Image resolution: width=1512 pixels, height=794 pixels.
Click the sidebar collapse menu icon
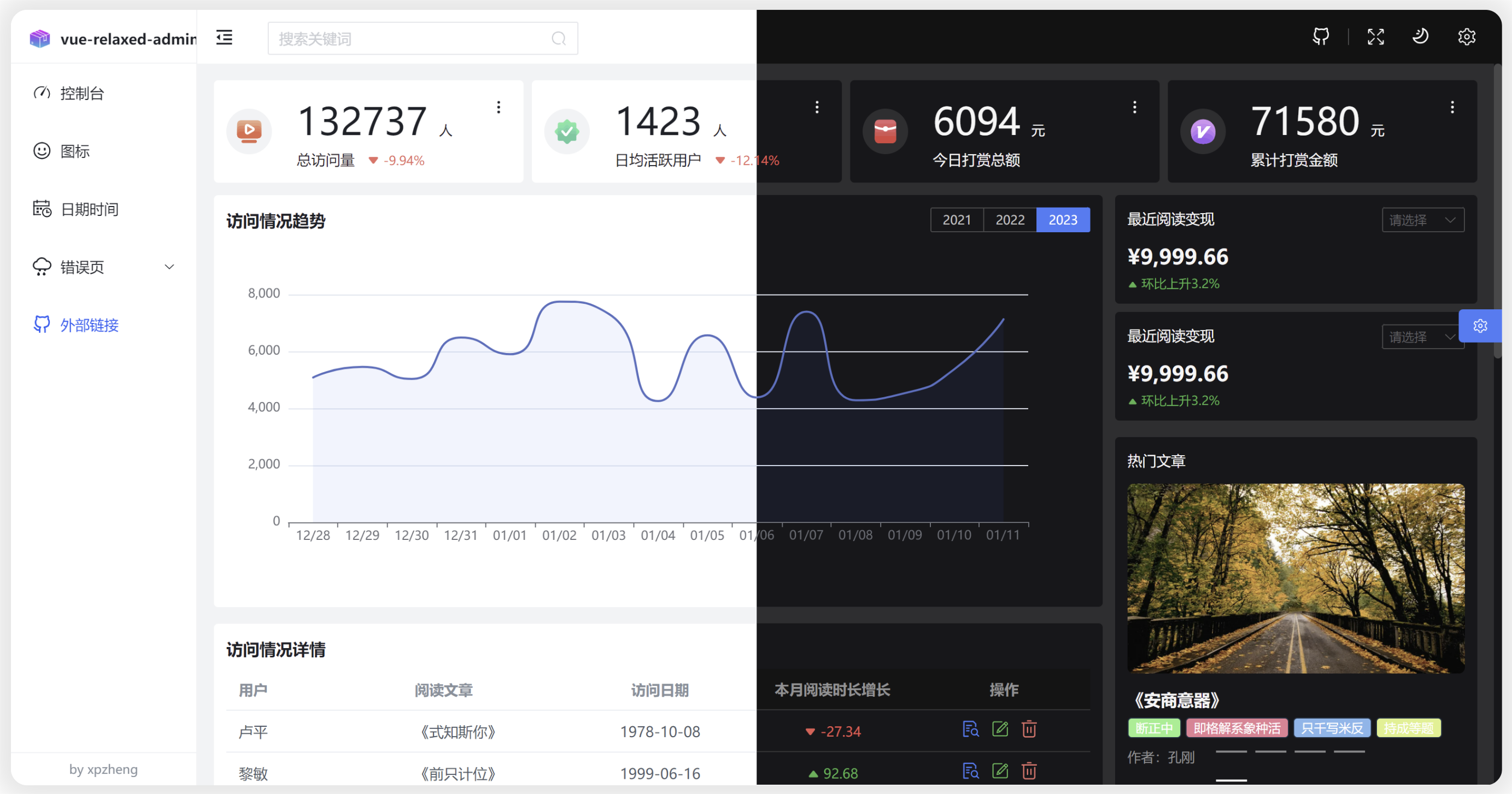[x=224, y=38]
